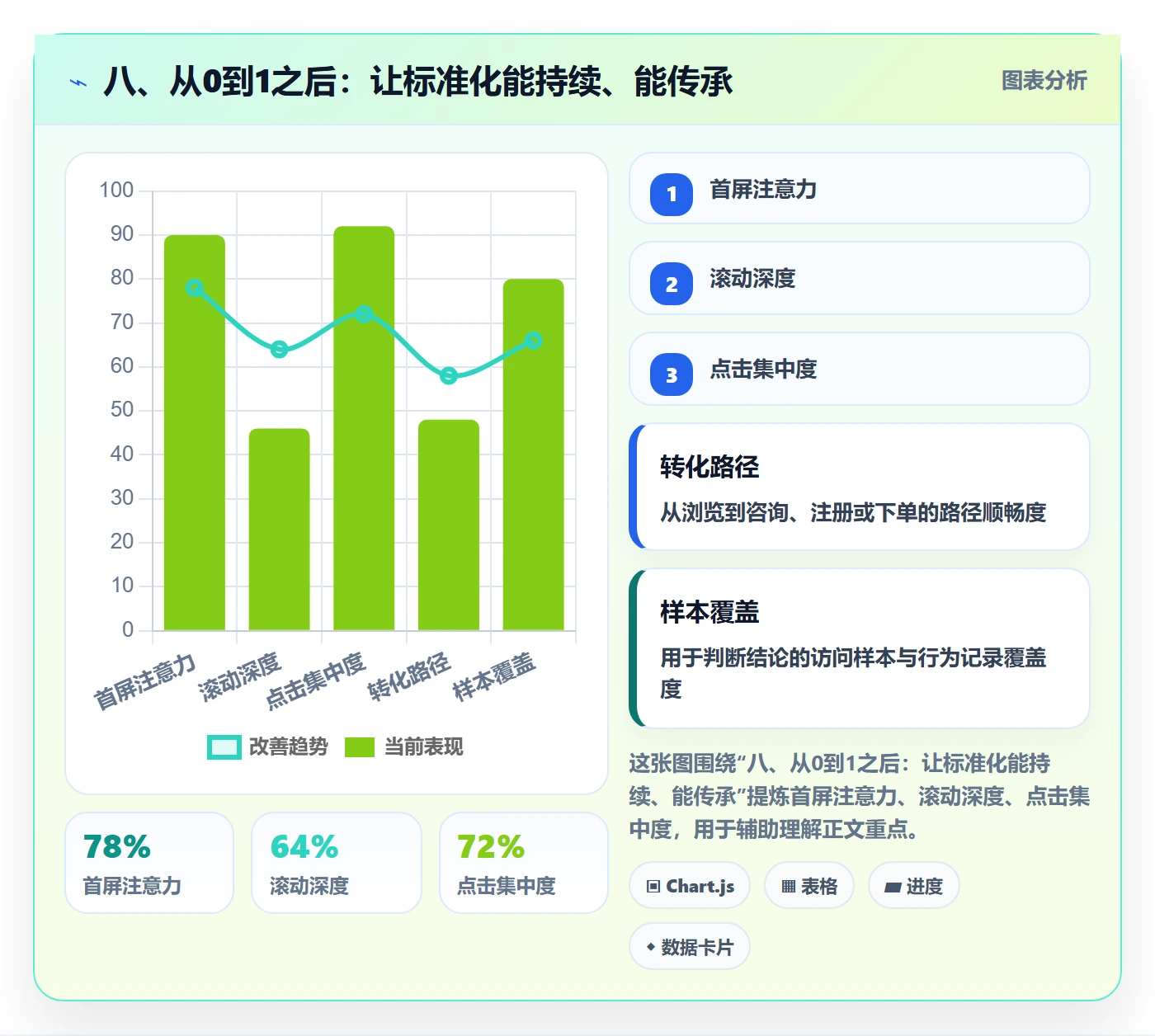Click the 首屏注意力 x-axis label
The image size is (1155, 1036).
(x=145, y=680)
